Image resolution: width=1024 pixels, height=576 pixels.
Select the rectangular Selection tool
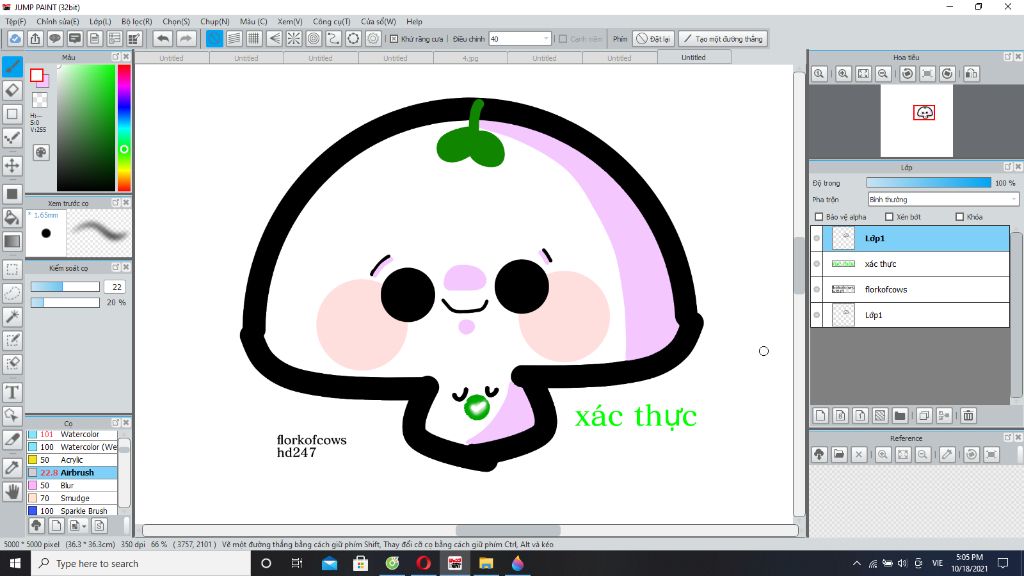[x=12, y=269]
